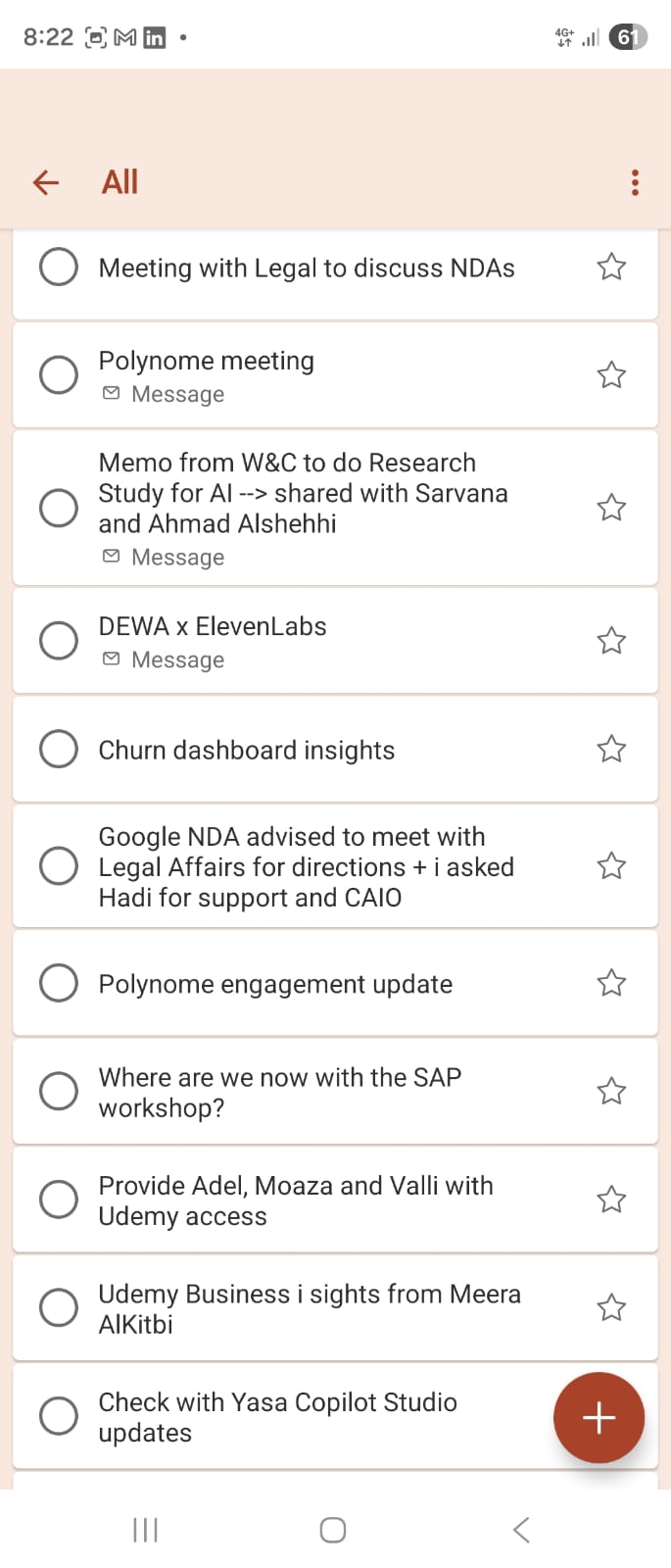The image size is (671, 1568).
Task: Complete the Check with Yasa Copilot task
Action: pyautogui.click(x=59, y=1415)
